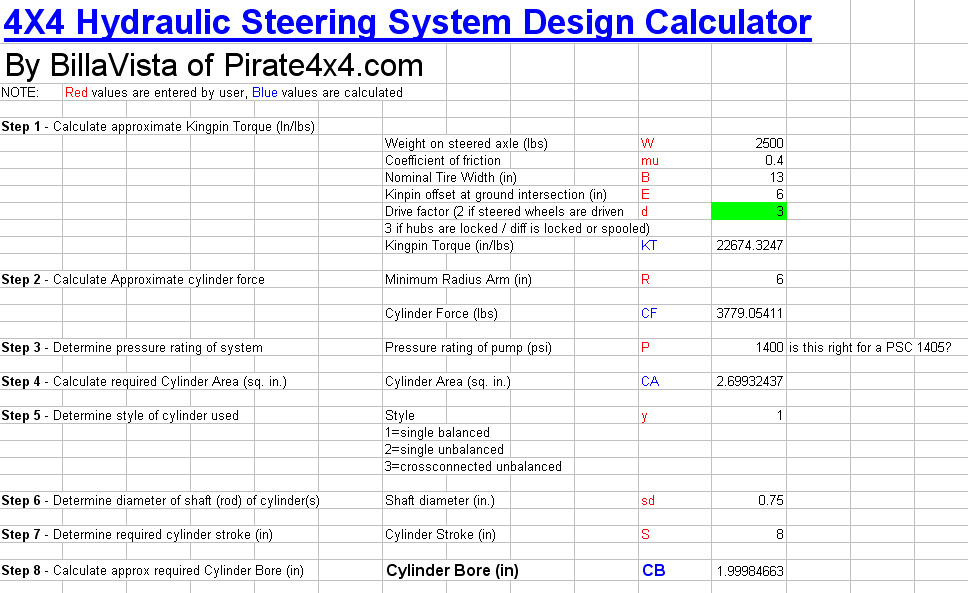This screenshot has height=593, width=968.
Task: Select the '3=crossconnected unbalanced' option text
Action: 473,467
